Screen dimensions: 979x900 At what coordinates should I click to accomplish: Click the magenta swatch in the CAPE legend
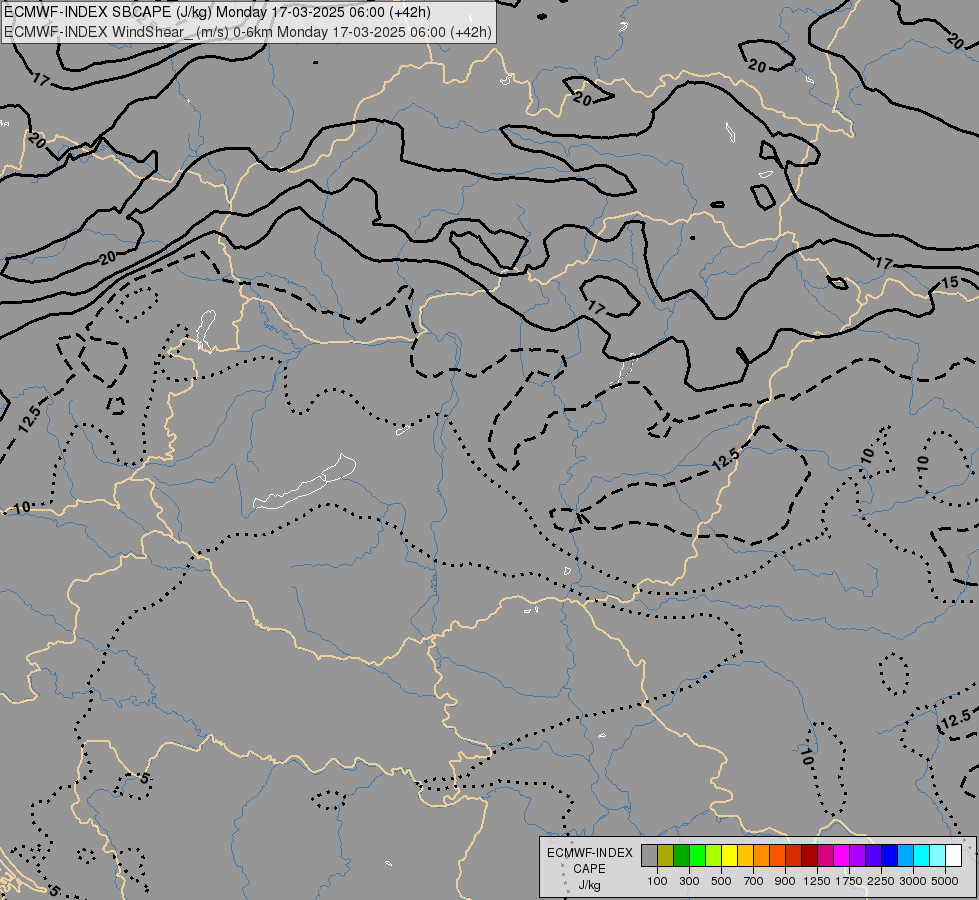842,856
